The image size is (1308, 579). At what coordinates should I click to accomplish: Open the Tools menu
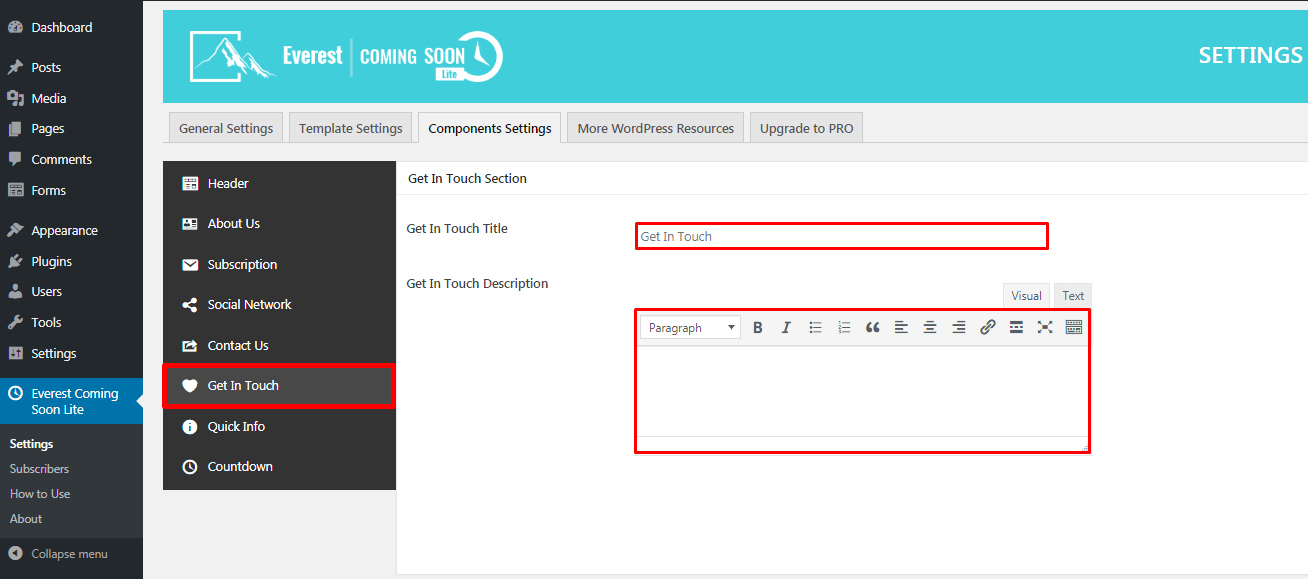click(x=71, y=322)
